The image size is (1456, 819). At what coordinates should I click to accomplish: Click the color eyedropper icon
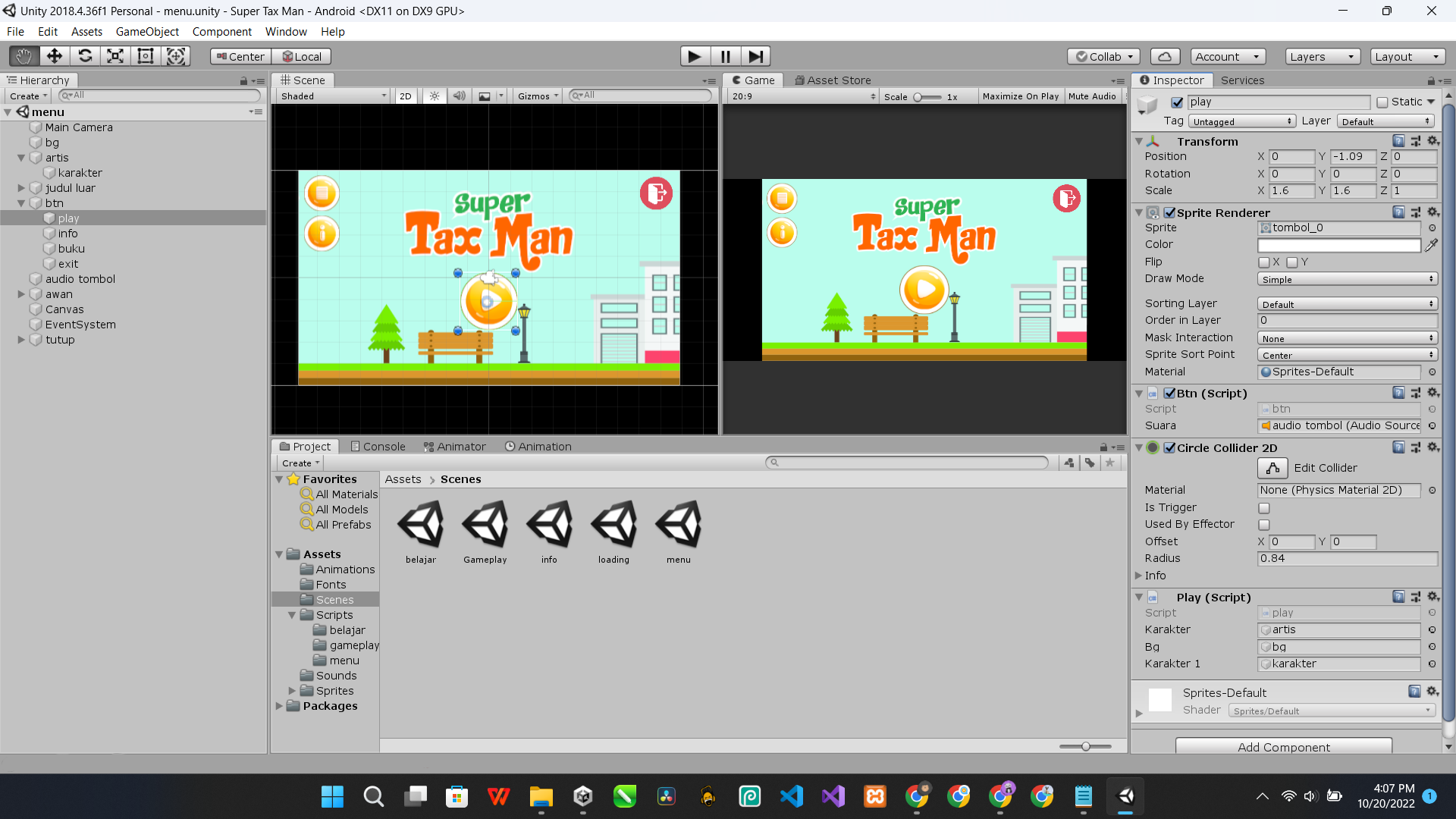[x=1431, y=245]
